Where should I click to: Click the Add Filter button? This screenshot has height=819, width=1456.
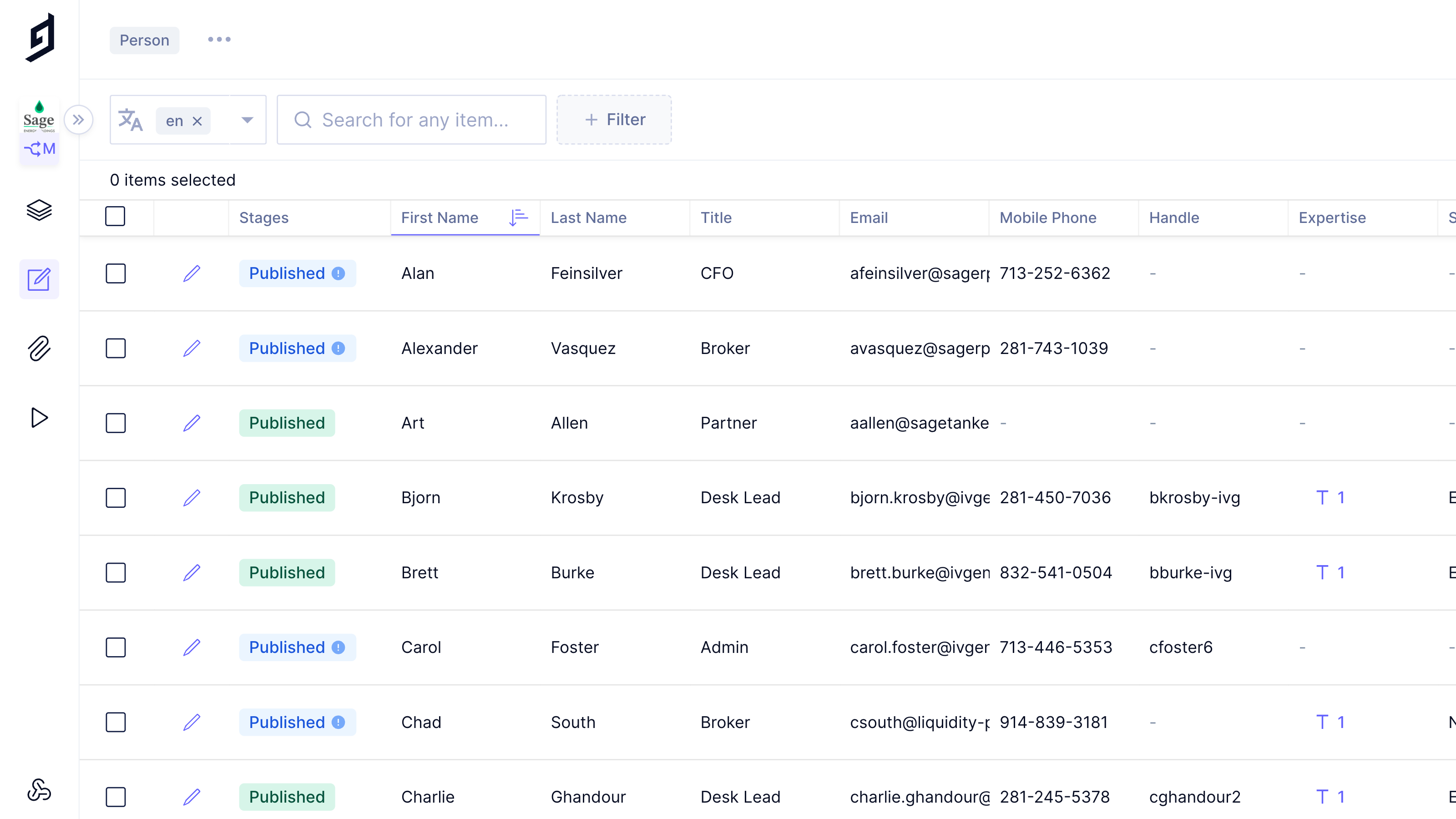pyautogui.click(x=614, y=120)
